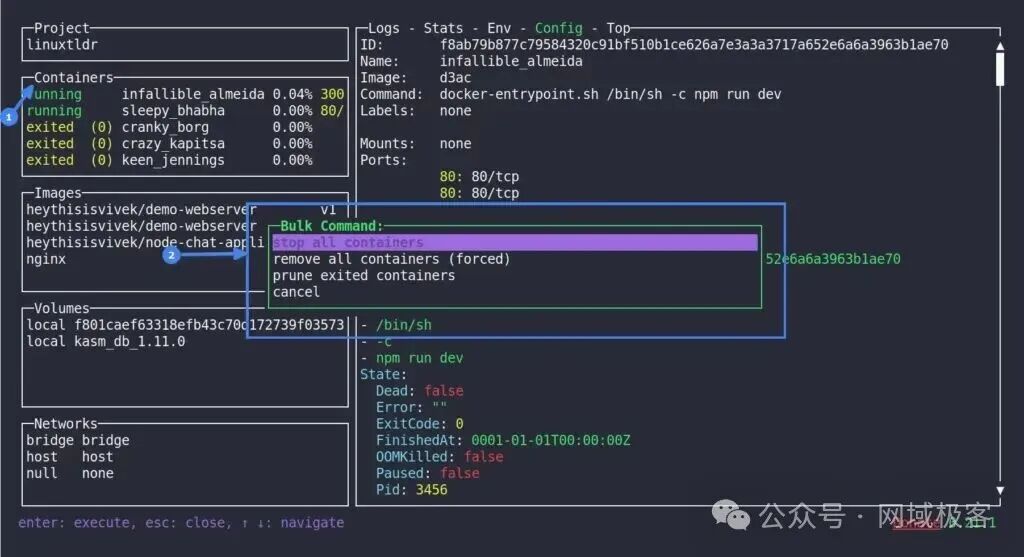Click the Networks panel title
1024x557 pixels.
point(65,423)
